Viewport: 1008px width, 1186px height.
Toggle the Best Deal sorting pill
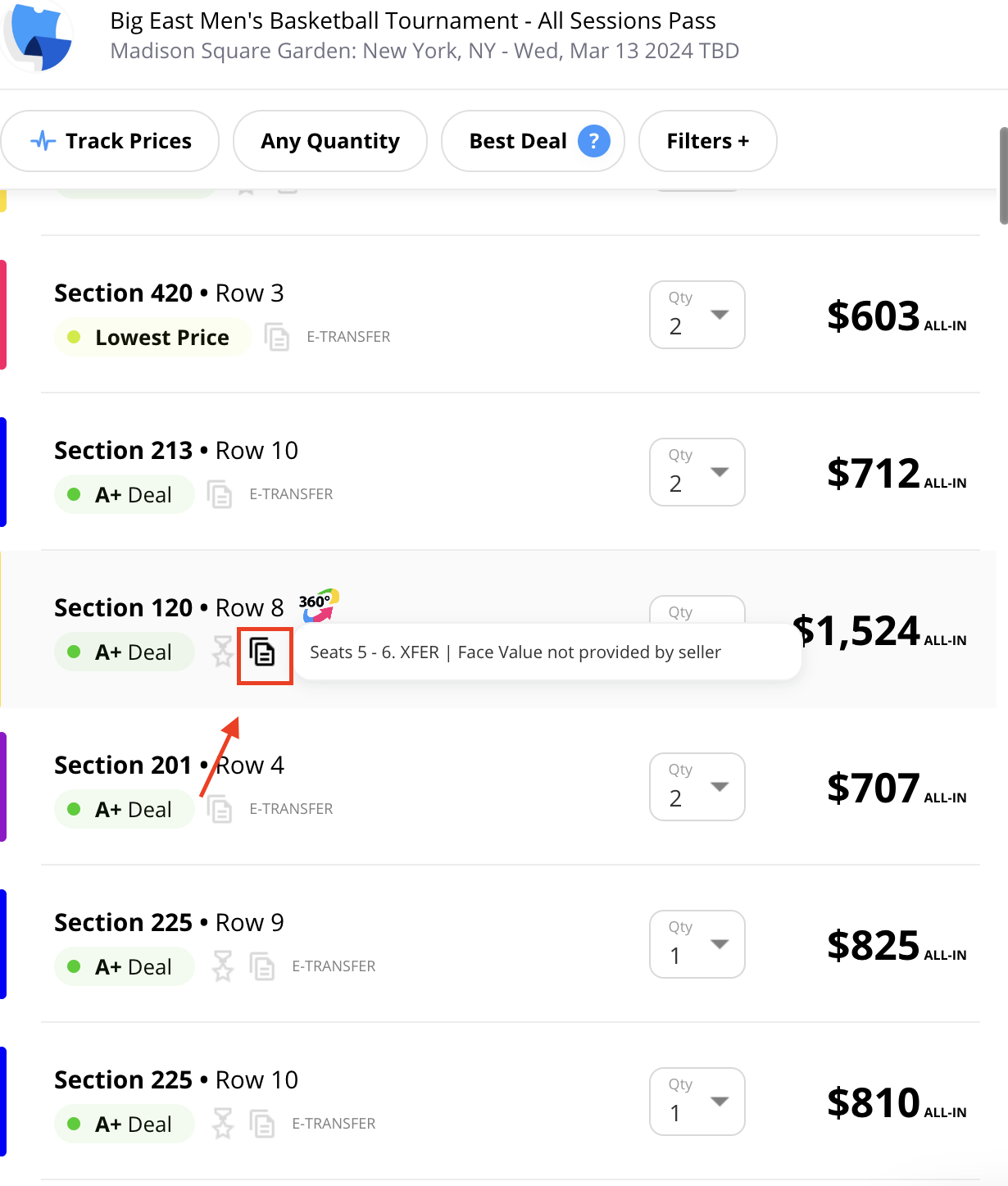533,141
